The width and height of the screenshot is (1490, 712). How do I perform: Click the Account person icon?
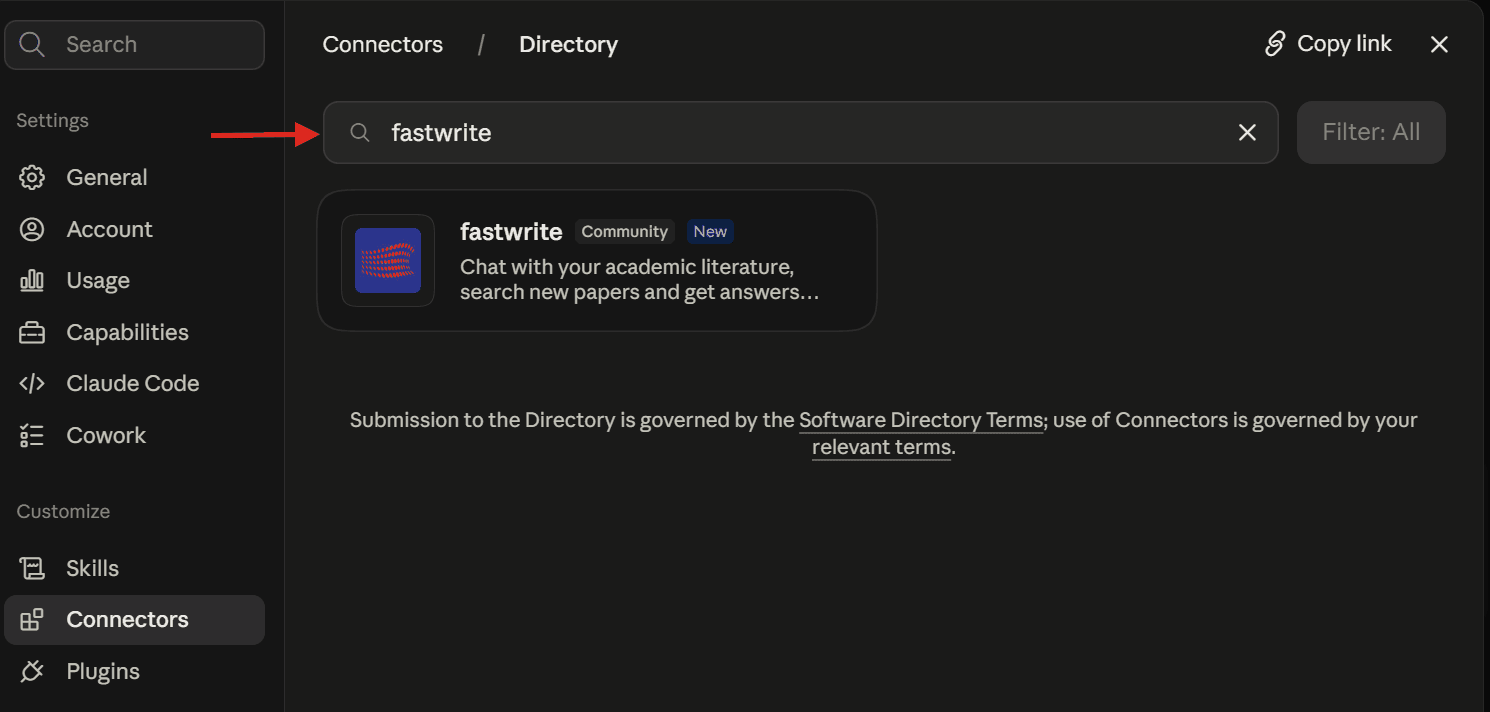coord(32,229)
